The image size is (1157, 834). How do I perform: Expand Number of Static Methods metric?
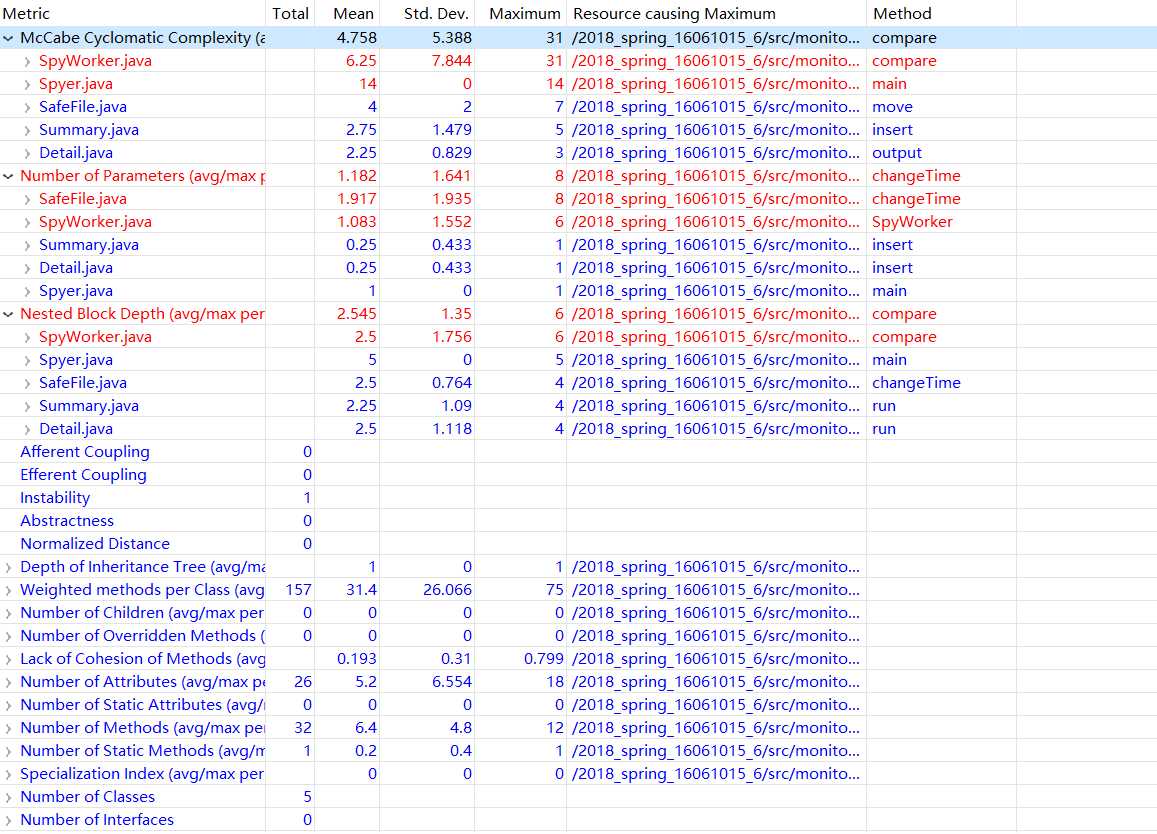click(9, 751)
